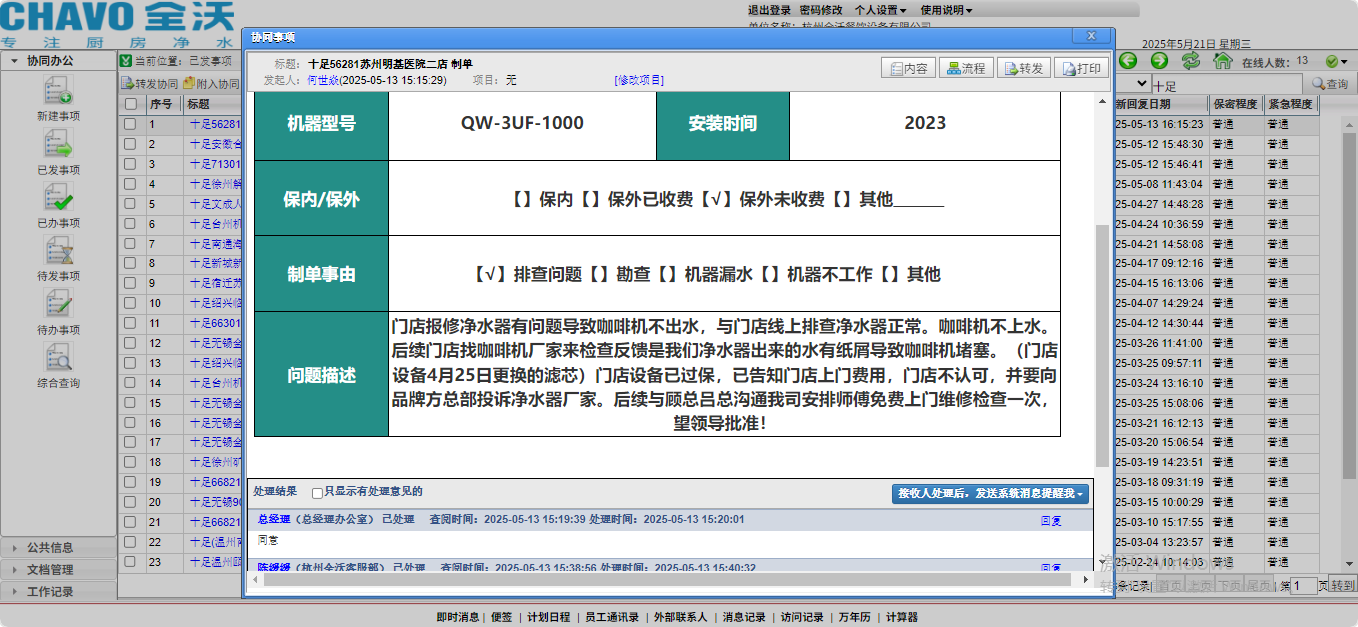Viewport: 1358px width, 627px height.
Task: Click the page number input field
Action: click(x=1304, y=586)
